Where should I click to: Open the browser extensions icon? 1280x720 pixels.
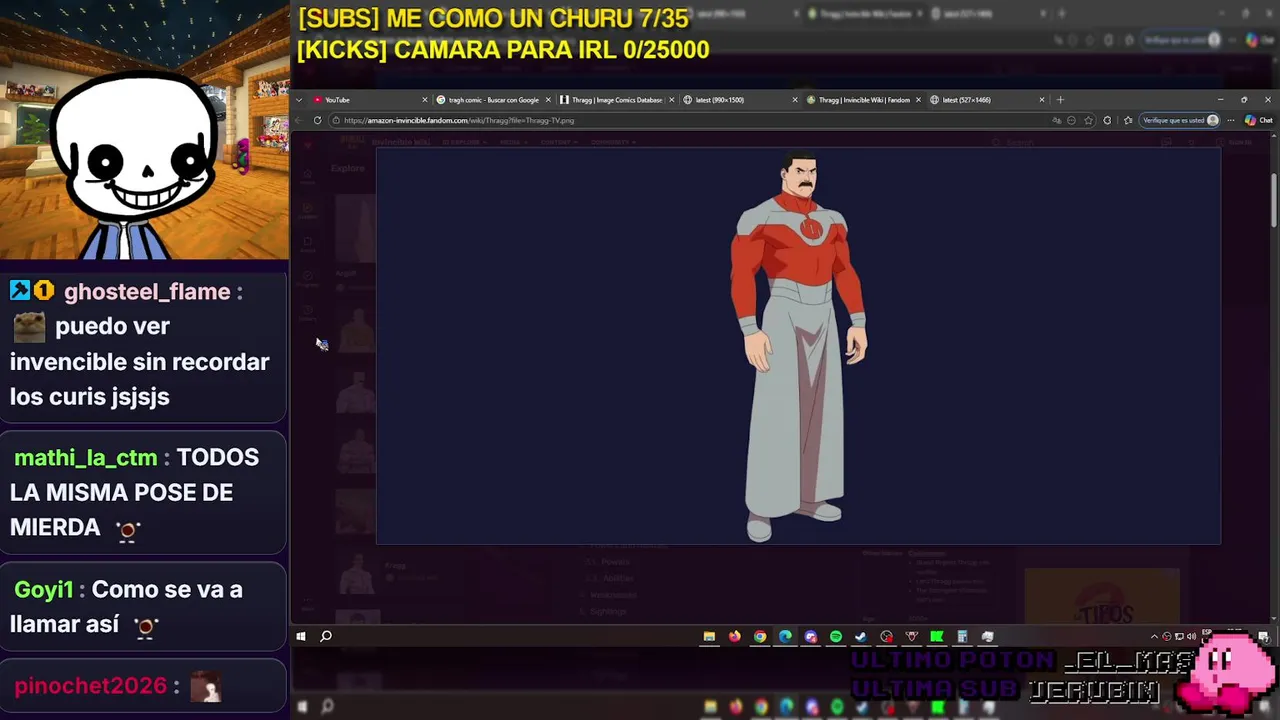pyautogui.click(x=1107, y=120)
